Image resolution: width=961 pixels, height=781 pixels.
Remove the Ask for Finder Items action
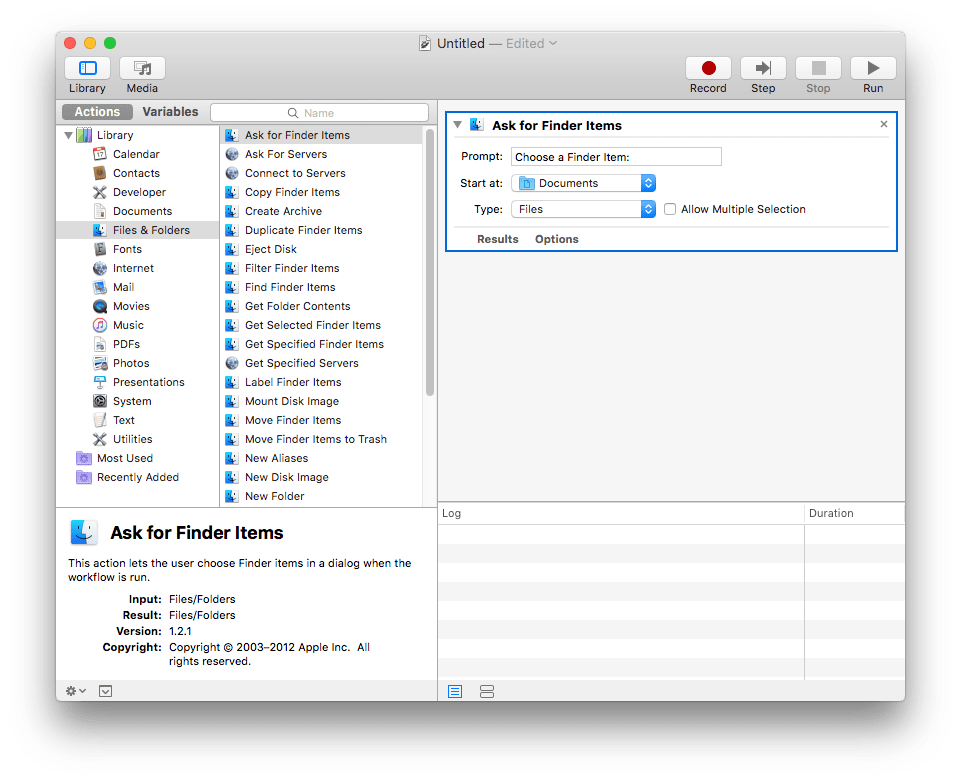click(884, 124)
